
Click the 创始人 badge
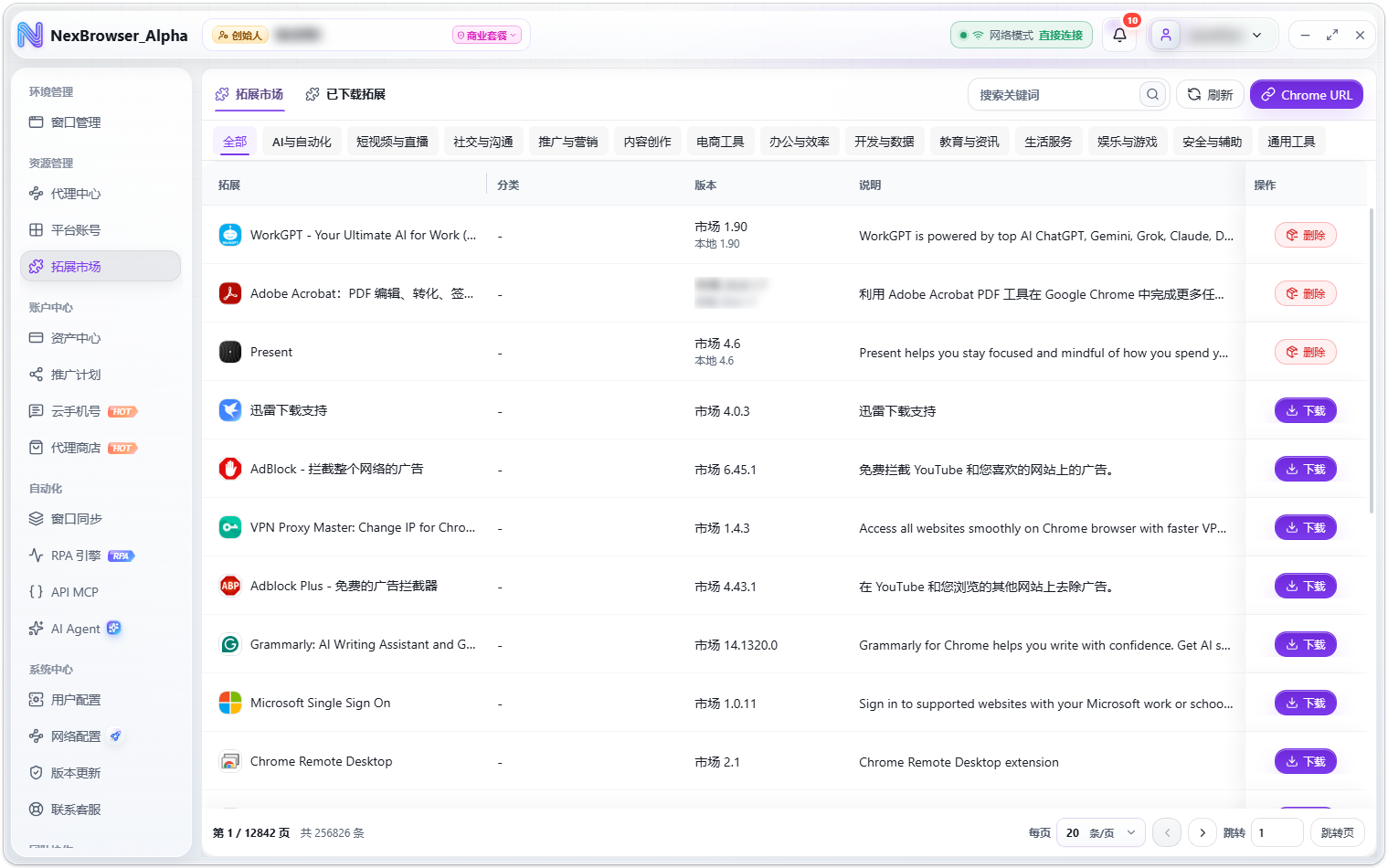tap(240, 36)
